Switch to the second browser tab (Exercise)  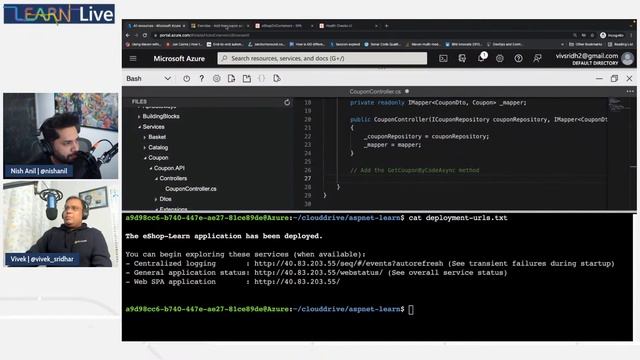tap(220, 26)
